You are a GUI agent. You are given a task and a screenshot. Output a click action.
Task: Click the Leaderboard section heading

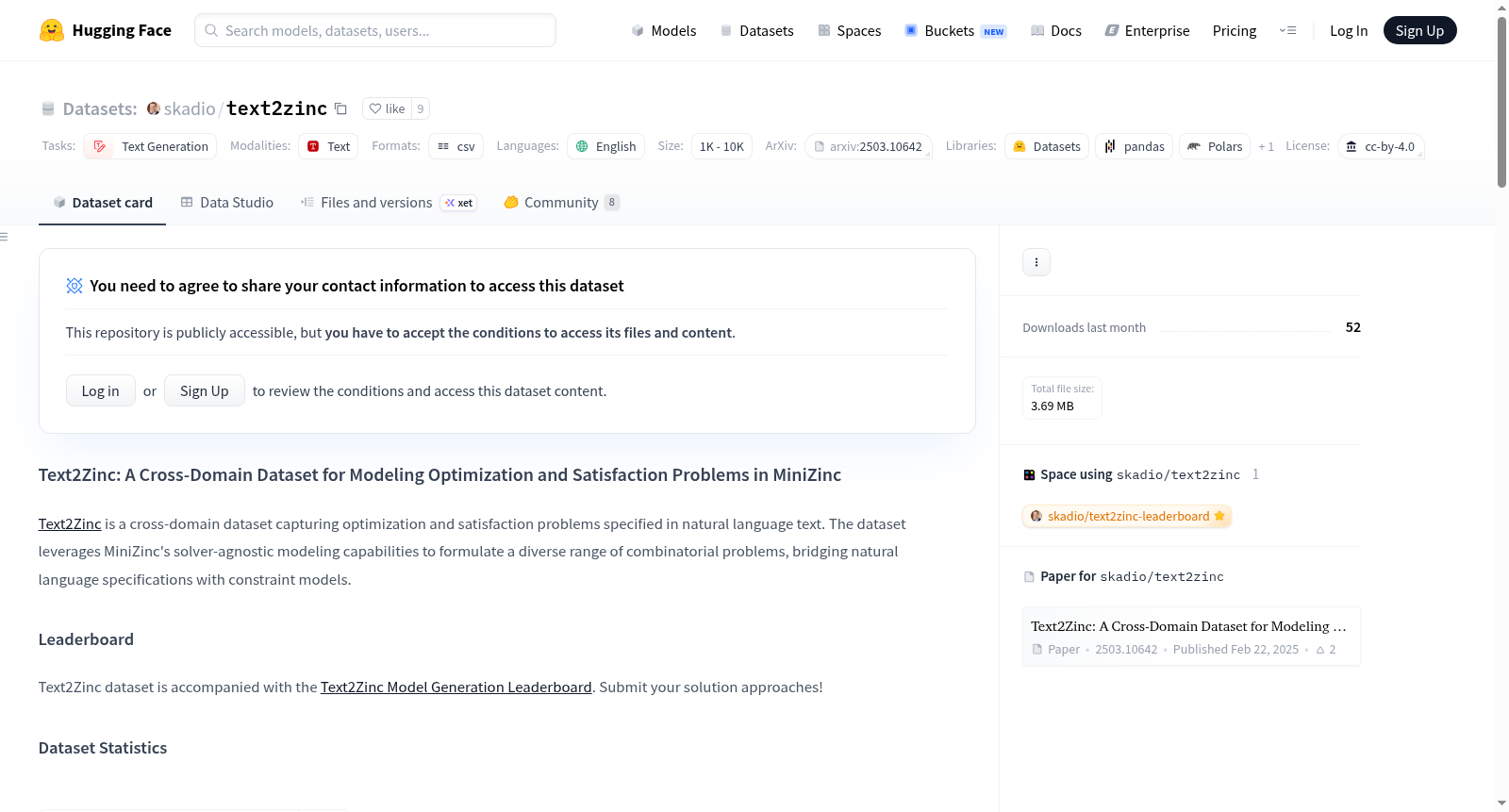(x=86, y=639)
